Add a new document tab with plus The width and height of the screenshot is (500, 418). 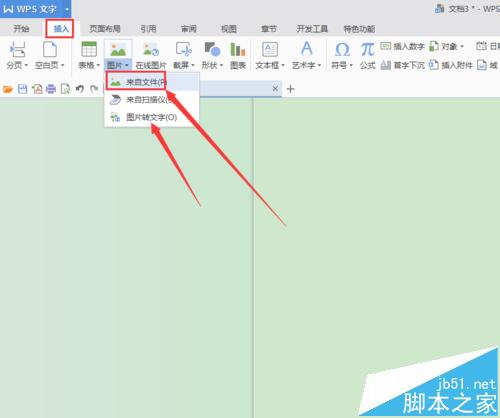[x=291, y=89]
